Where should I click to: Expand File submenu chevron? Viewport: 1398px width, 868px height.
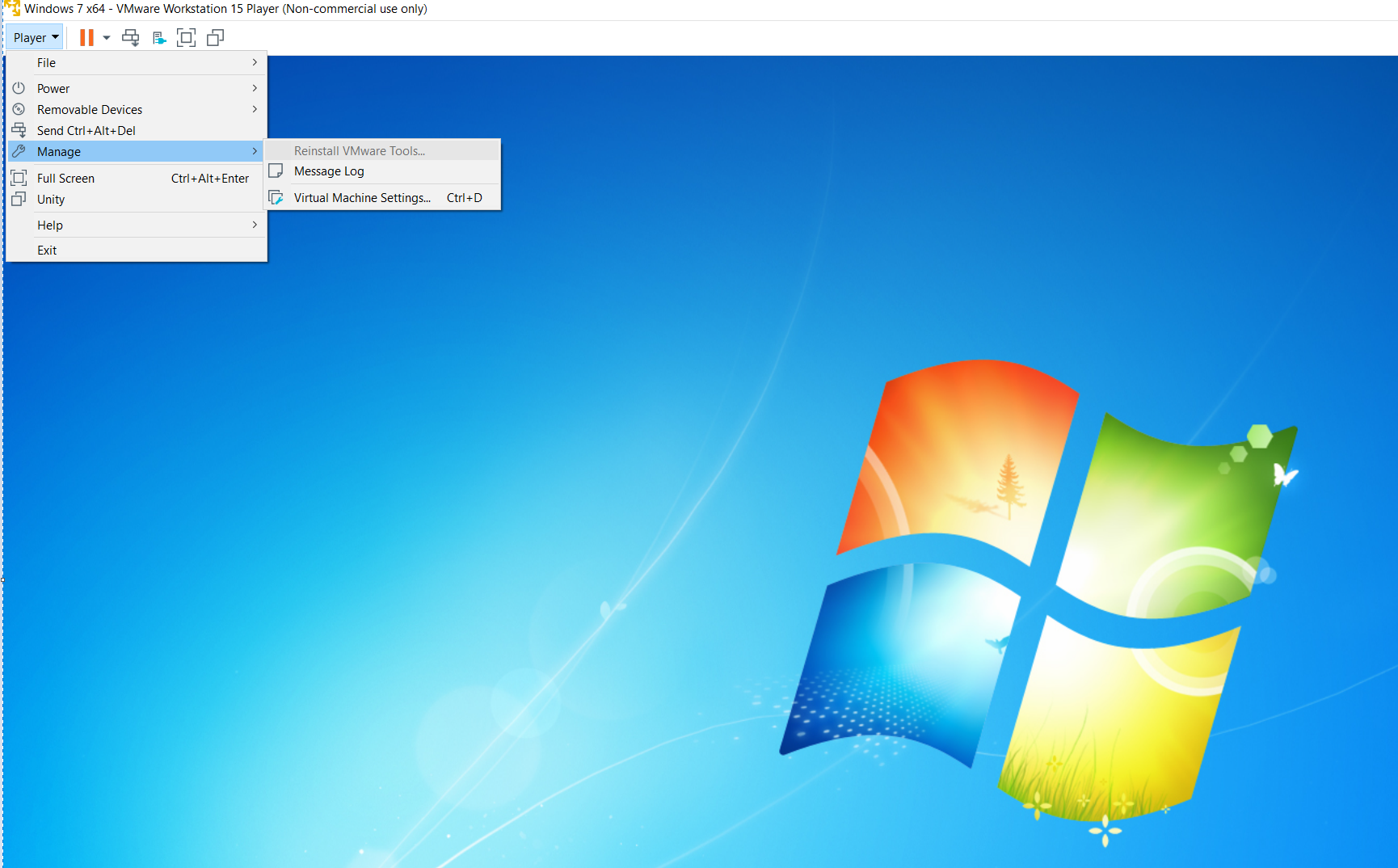(255, 62)
